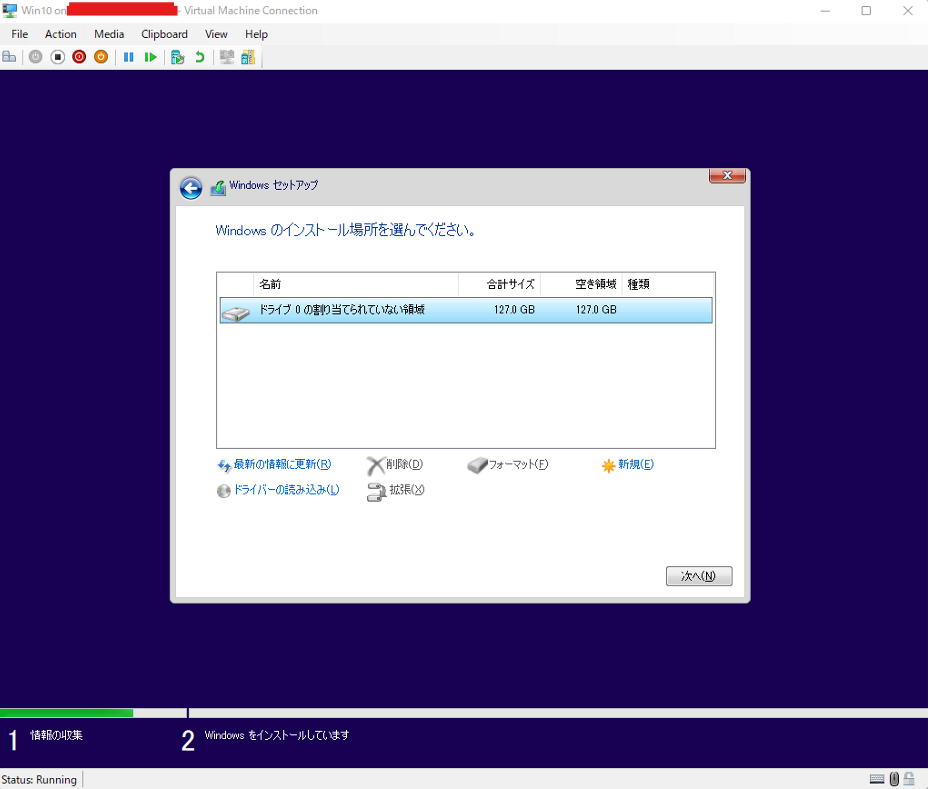930x789 pixels.
Task: Click the lock status icon in status bar
Action: tap(909, 779)
